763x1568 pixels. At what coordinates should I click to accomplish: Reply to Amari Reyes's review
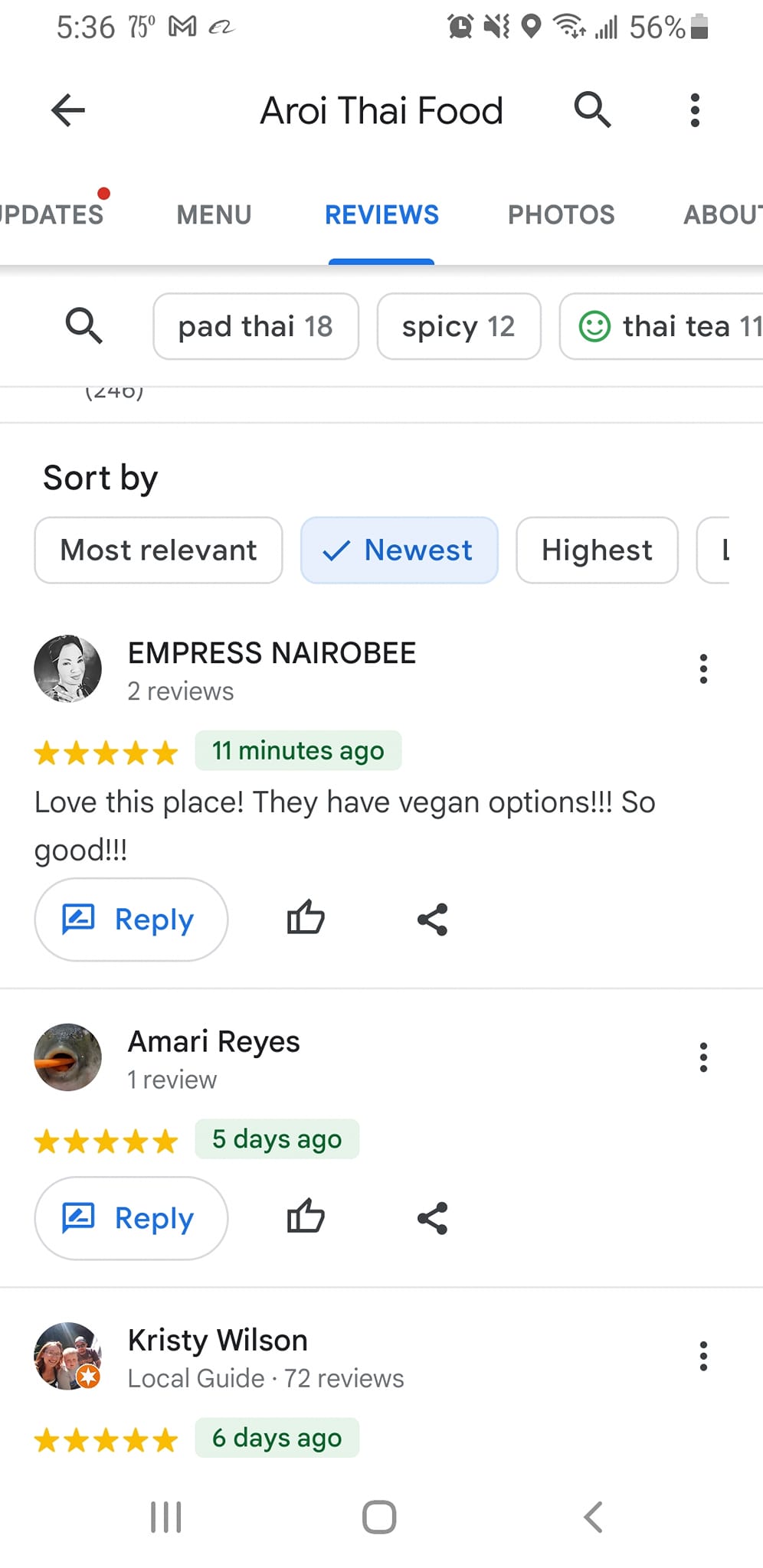click(131, 1218)
